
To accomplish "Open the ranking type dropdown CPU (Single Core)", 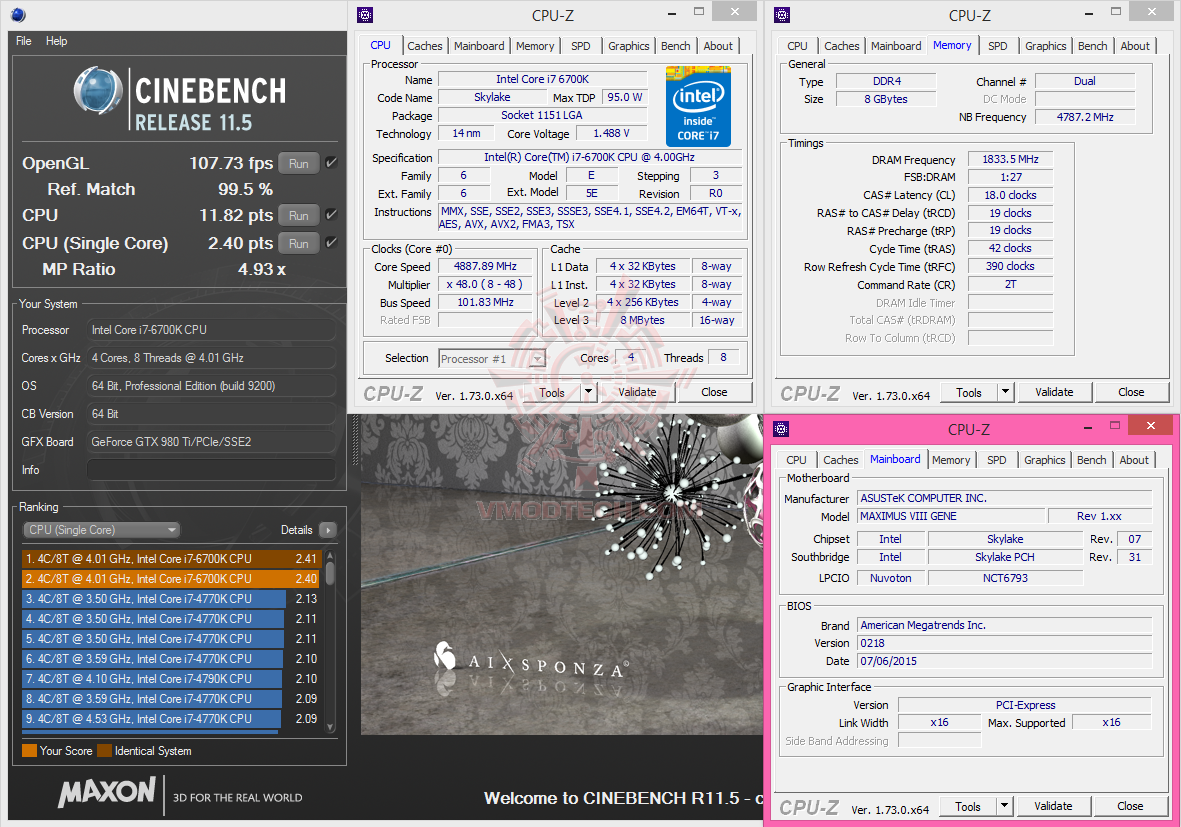I will pos(102,530).
